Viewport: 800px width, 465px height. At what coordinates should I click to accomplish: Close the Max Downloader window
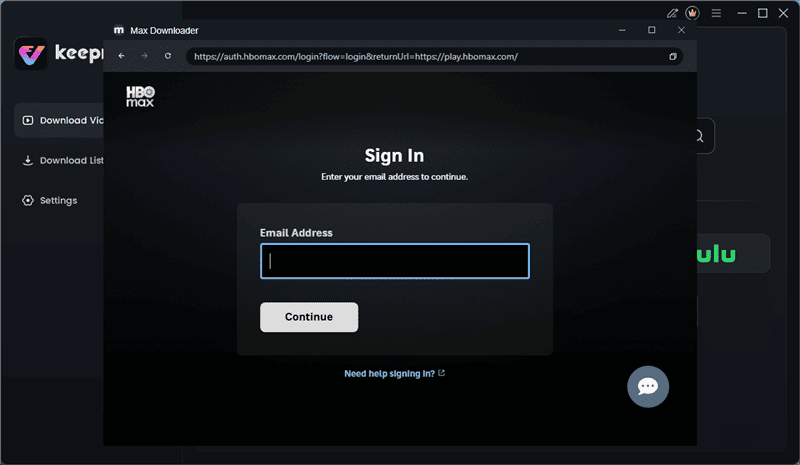[x=681, y=30]
